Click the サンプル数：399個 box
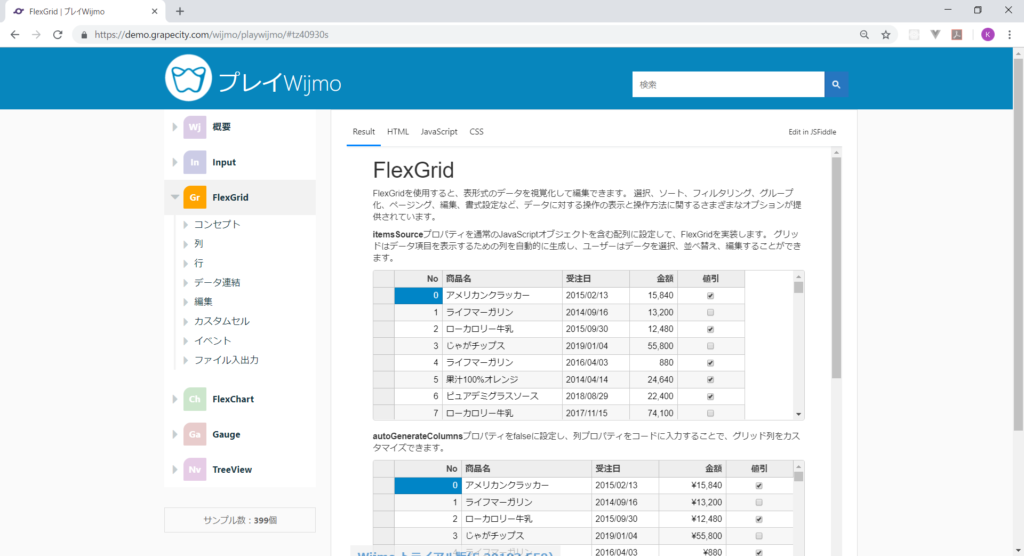The width and height of the screenshot is (1024, 556). point(240,521)
